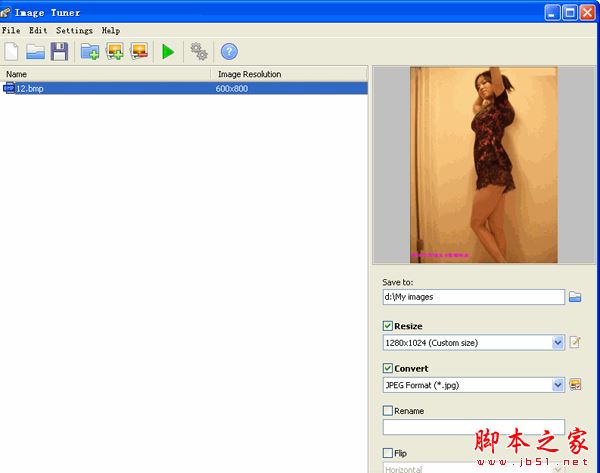Select the 600x800 resolution cell

[x=232, y=88]
